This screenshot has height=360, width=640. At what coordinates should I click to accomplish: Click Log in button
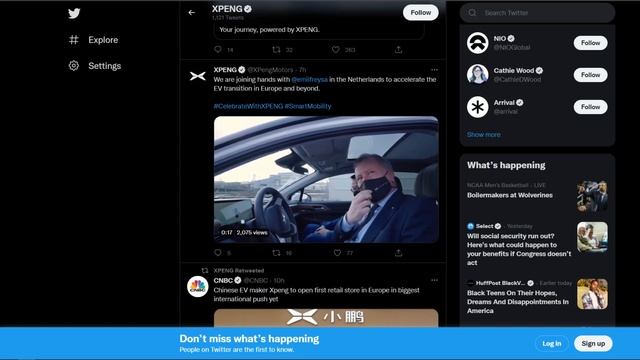(x=551, y=344)
